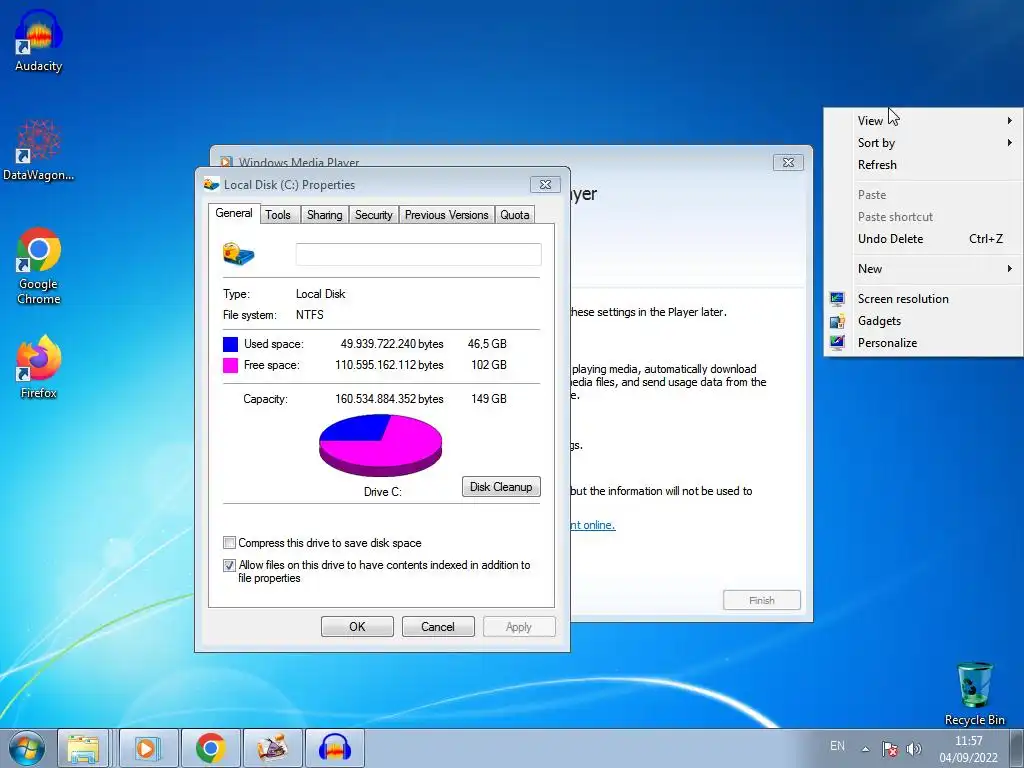Image resolution: width=1024 pixels, height=768 pixels.
Task: Click the Gadgets menu icon
Action: tap(837, 321)
